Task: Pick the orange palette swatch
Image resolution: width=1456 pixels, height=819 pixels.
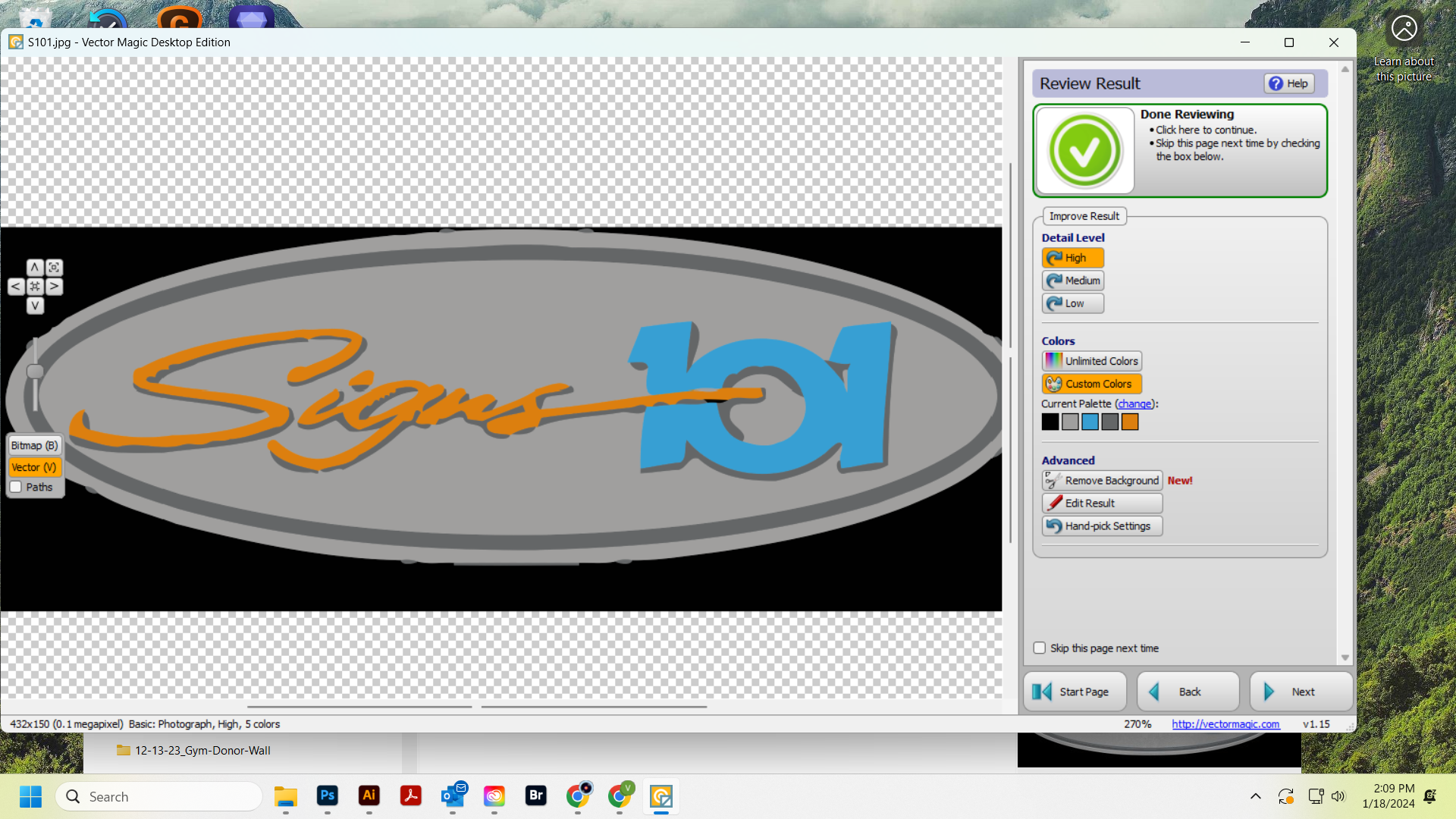Action: 1130,422
